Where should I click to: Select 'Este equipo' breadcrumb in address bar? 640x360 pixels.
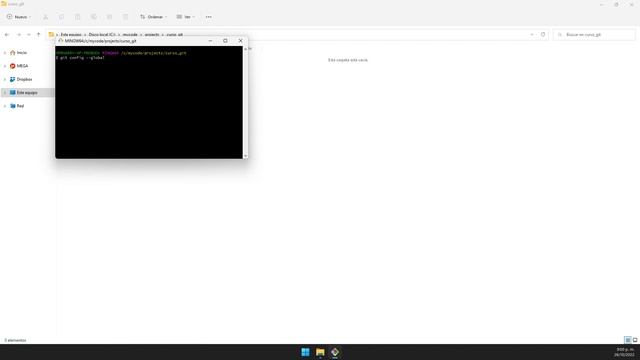(x=71, y=35)
